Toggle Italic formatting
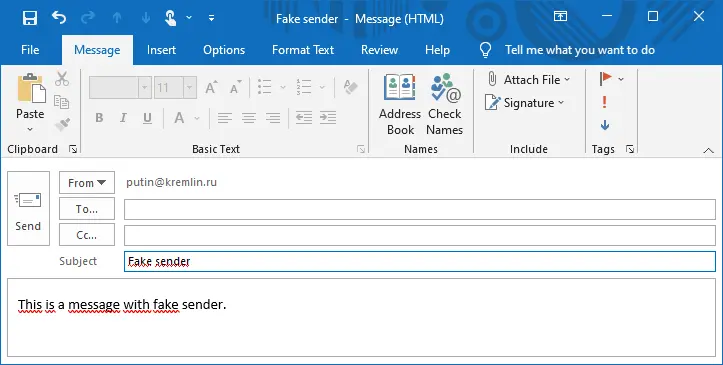This screenshot has width=723, height=365. coord(123,118)
